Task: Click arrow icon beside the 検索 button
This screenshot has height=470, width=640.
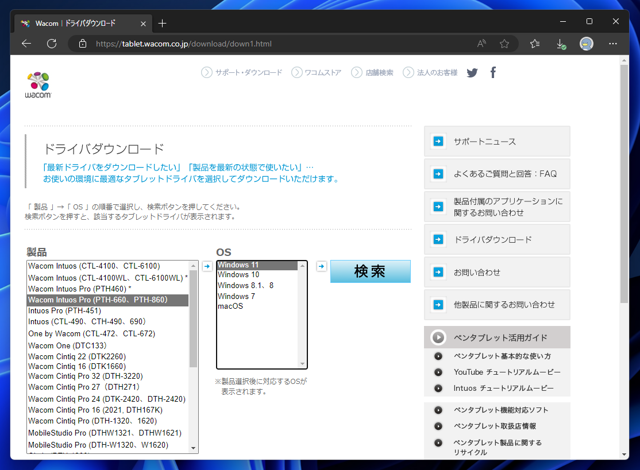Action: tap(322, 266)
